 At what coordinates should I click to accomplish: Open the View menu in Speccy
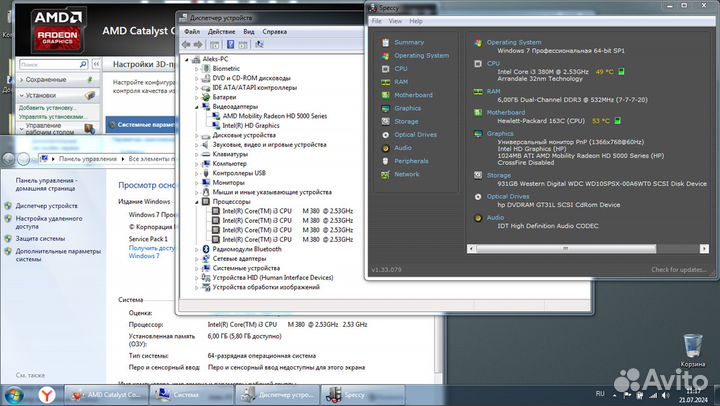point(395,21)
